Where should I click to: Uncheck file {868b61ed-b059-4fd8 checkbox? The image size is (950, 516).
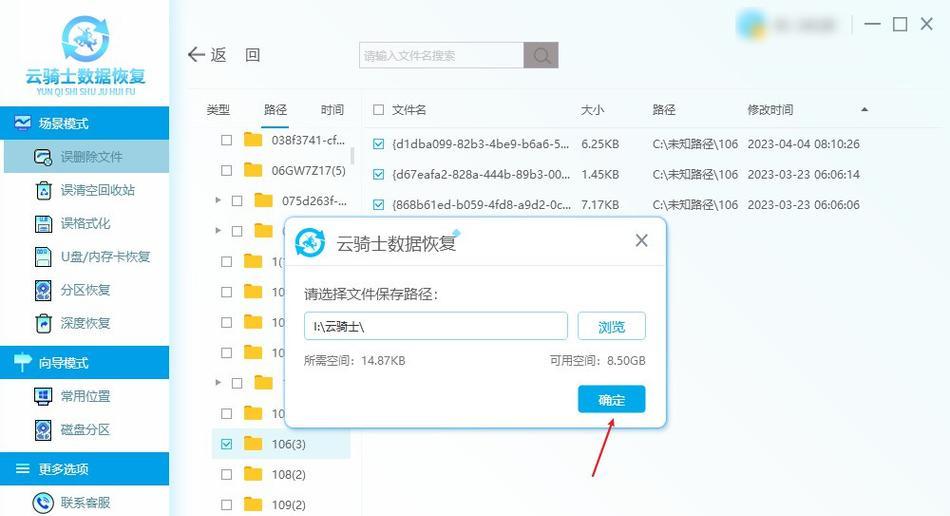379,205
